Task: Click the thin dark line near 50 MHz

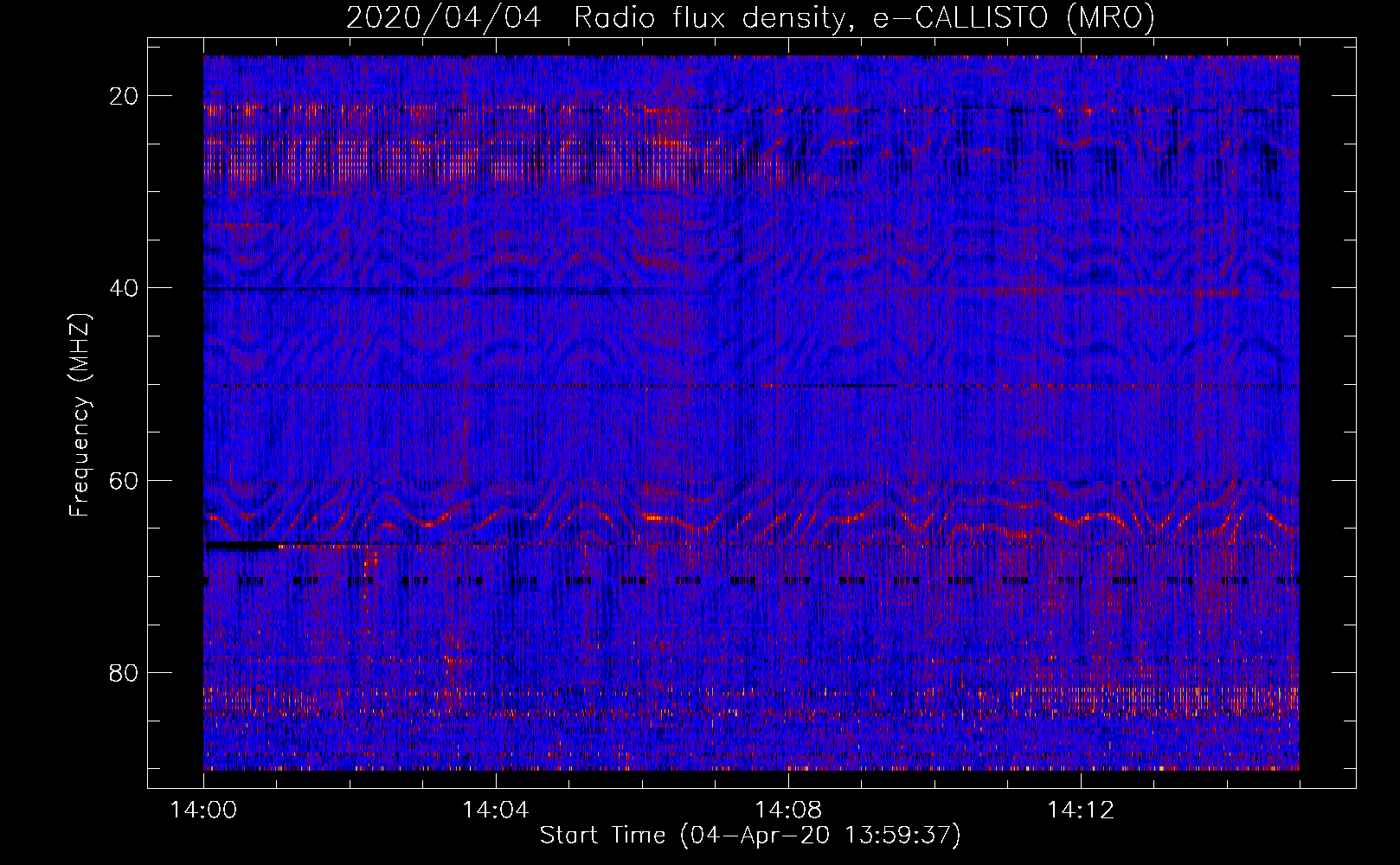Action: point(751,386)
